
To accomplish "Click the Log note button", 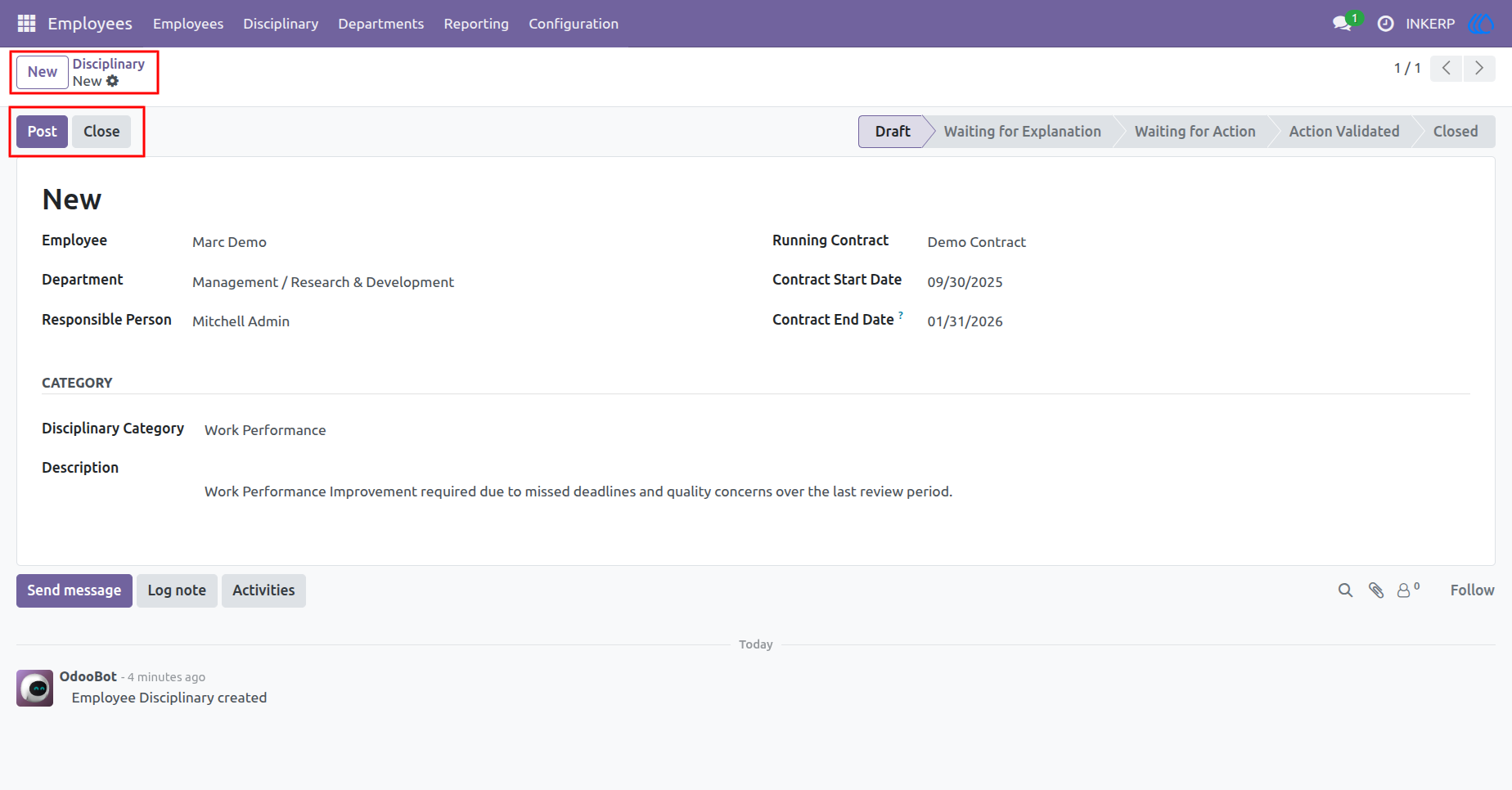I will pos(177,590).
